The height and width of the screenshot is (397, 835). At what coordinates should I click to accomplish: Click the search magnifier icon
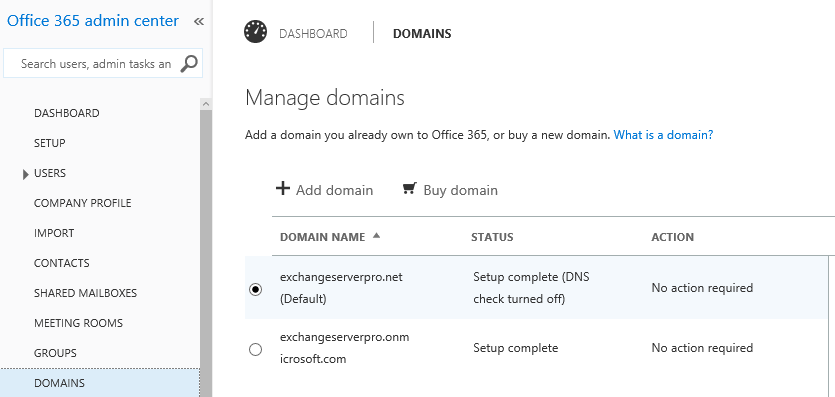pyautogui.click(x=189, y=63)
